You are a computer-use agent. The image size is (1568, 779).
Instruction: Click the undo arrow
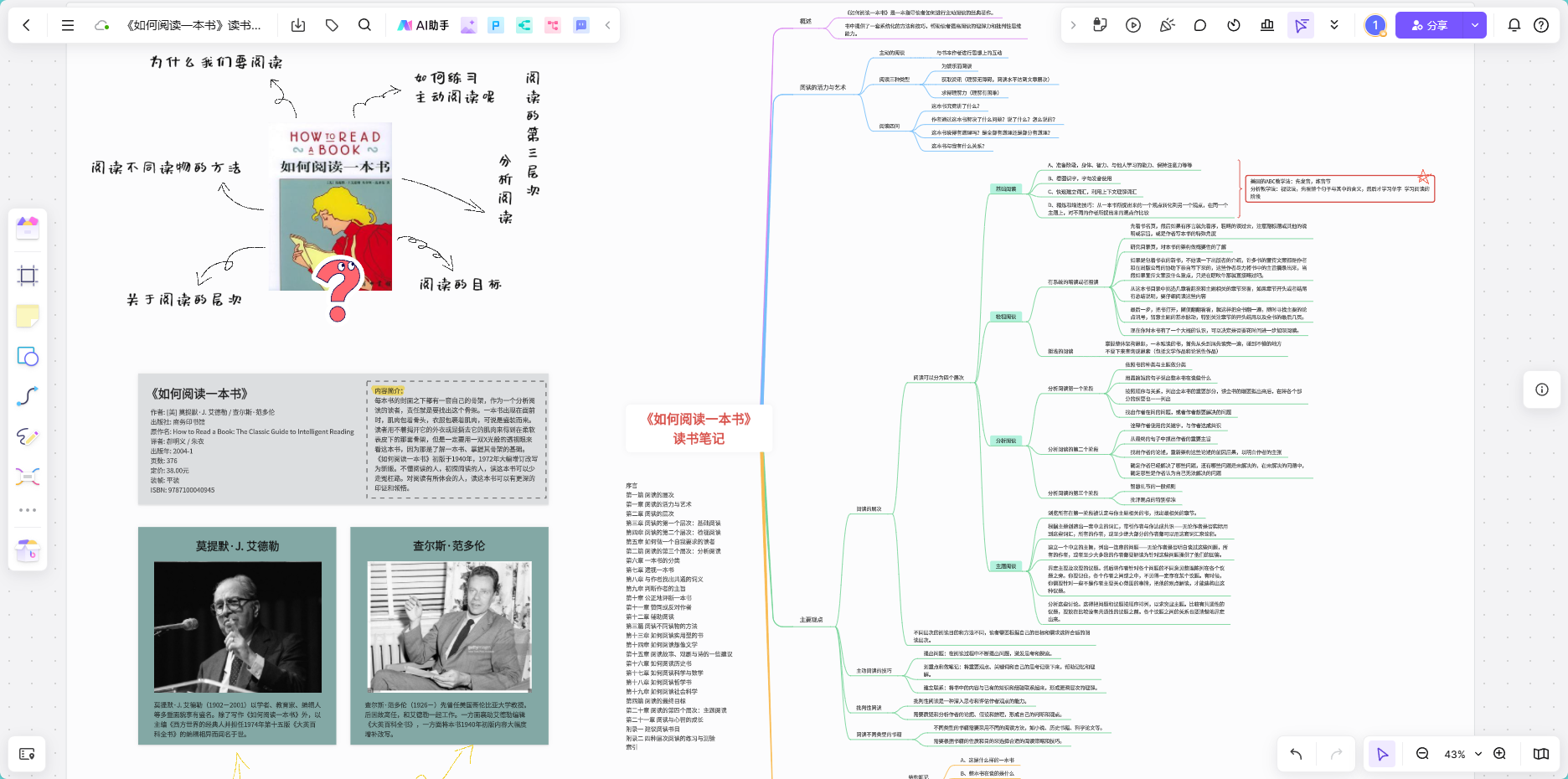pos(1296,754)
